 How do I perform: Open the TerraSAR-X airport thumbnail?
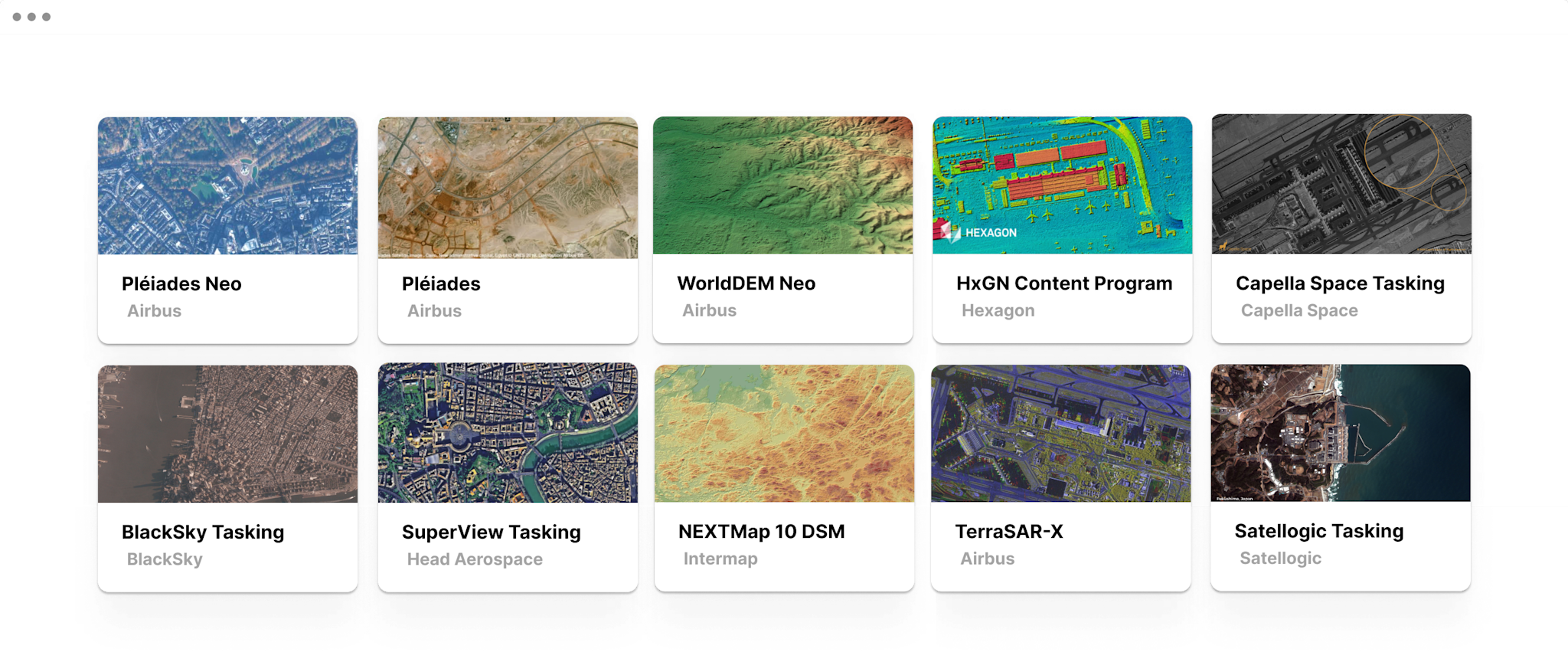(1060, 434)
